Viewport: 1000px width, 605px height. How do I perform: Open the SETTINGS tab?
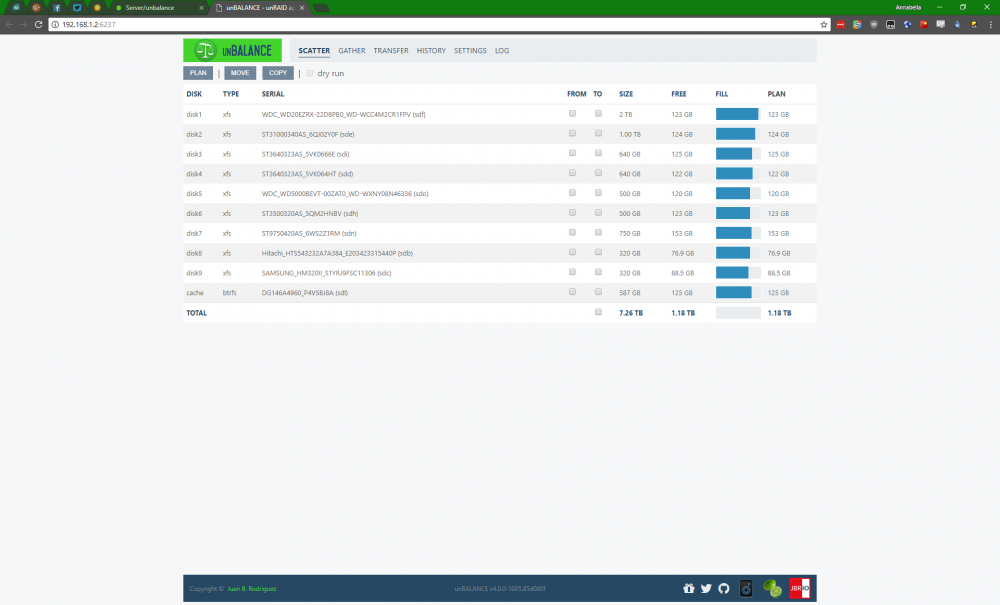[x=470, y=50]
